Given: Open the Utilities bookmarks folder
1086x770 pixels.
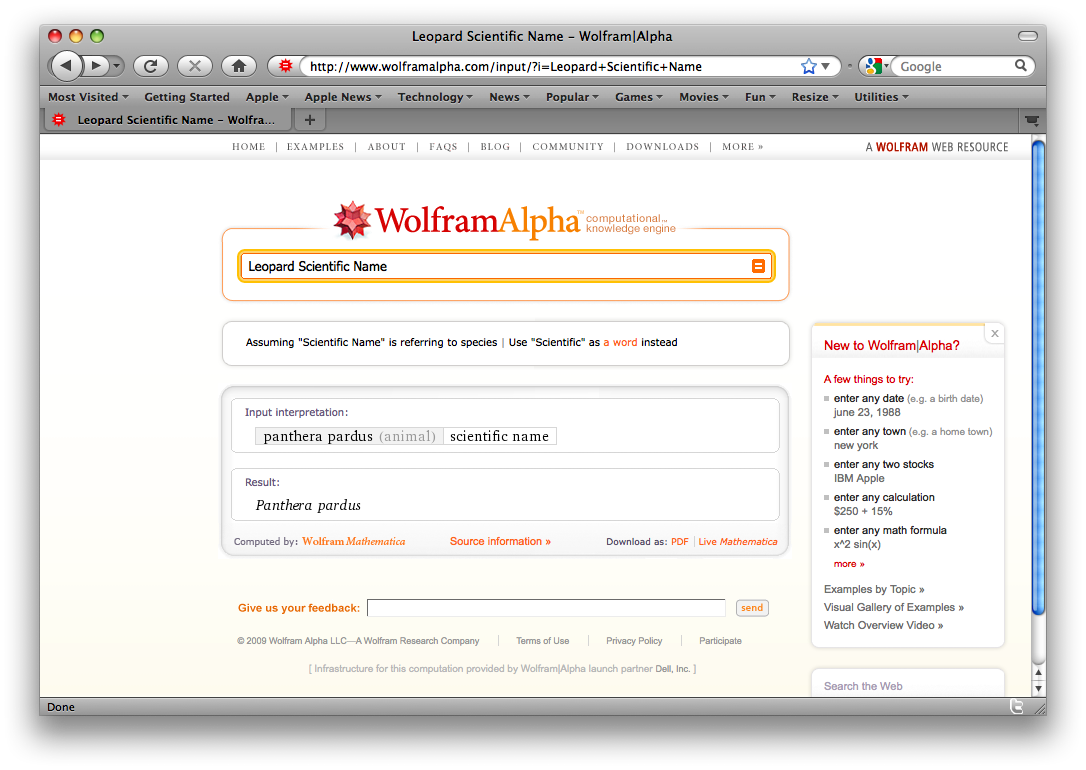Looking at the screenshot, I should click(x=881, y=97).
